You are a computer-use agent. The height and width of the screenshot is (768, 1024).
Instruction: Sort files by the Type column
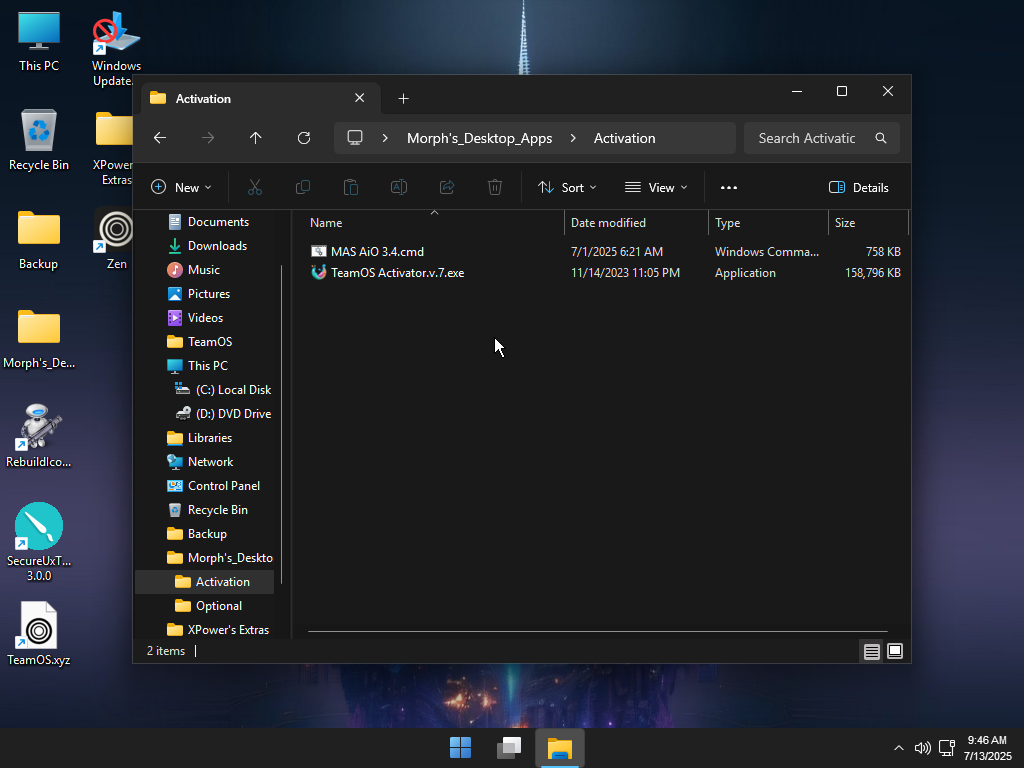coord(768,223)
